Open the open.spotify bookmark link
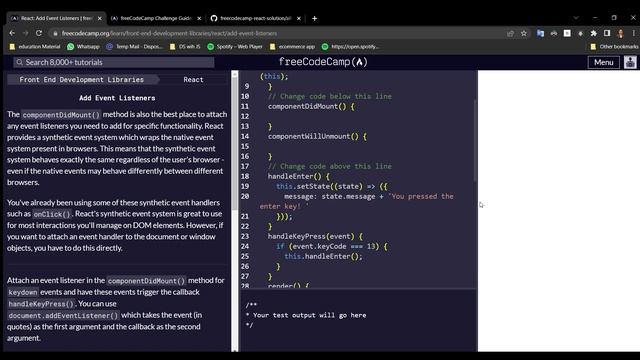 350,47
